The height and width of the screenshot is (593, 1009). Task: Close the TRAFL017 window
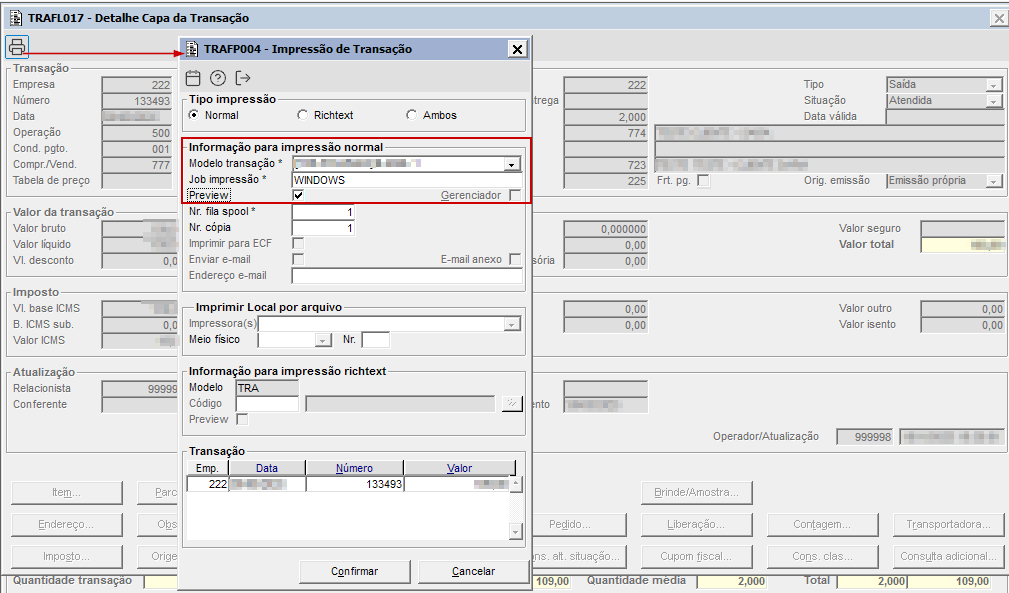[999, 18]
